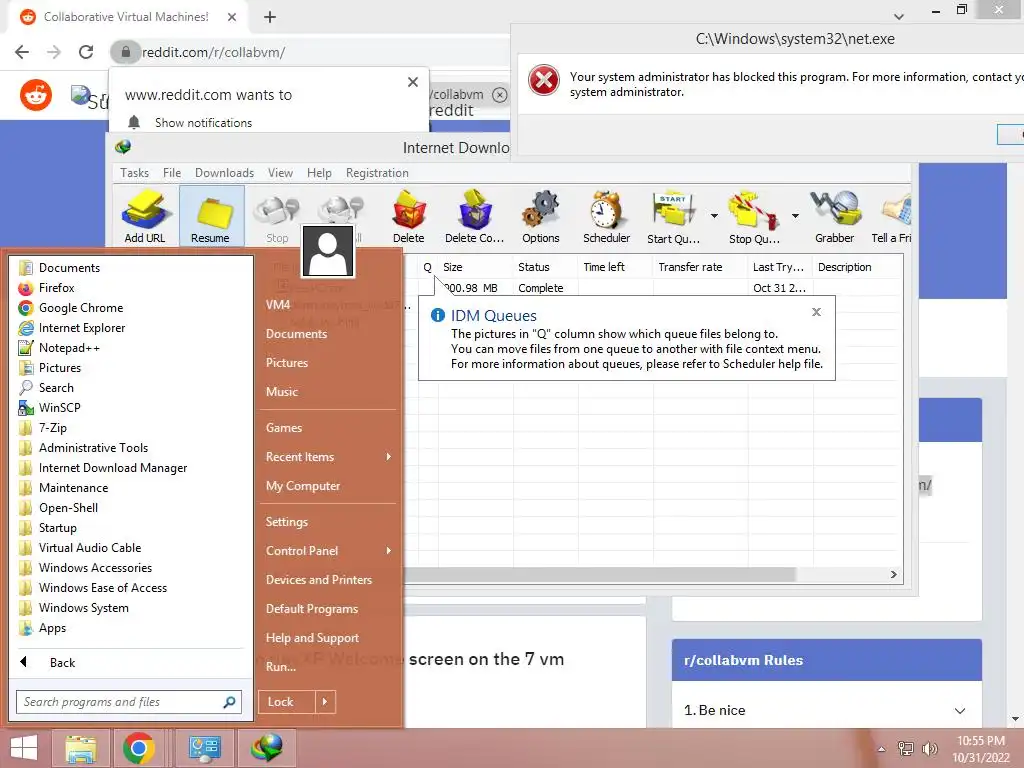Image resolution: width=1024 pixels, height=768 pixels.
Task: Open the Help menu in IDM
Action: [319, 172]
